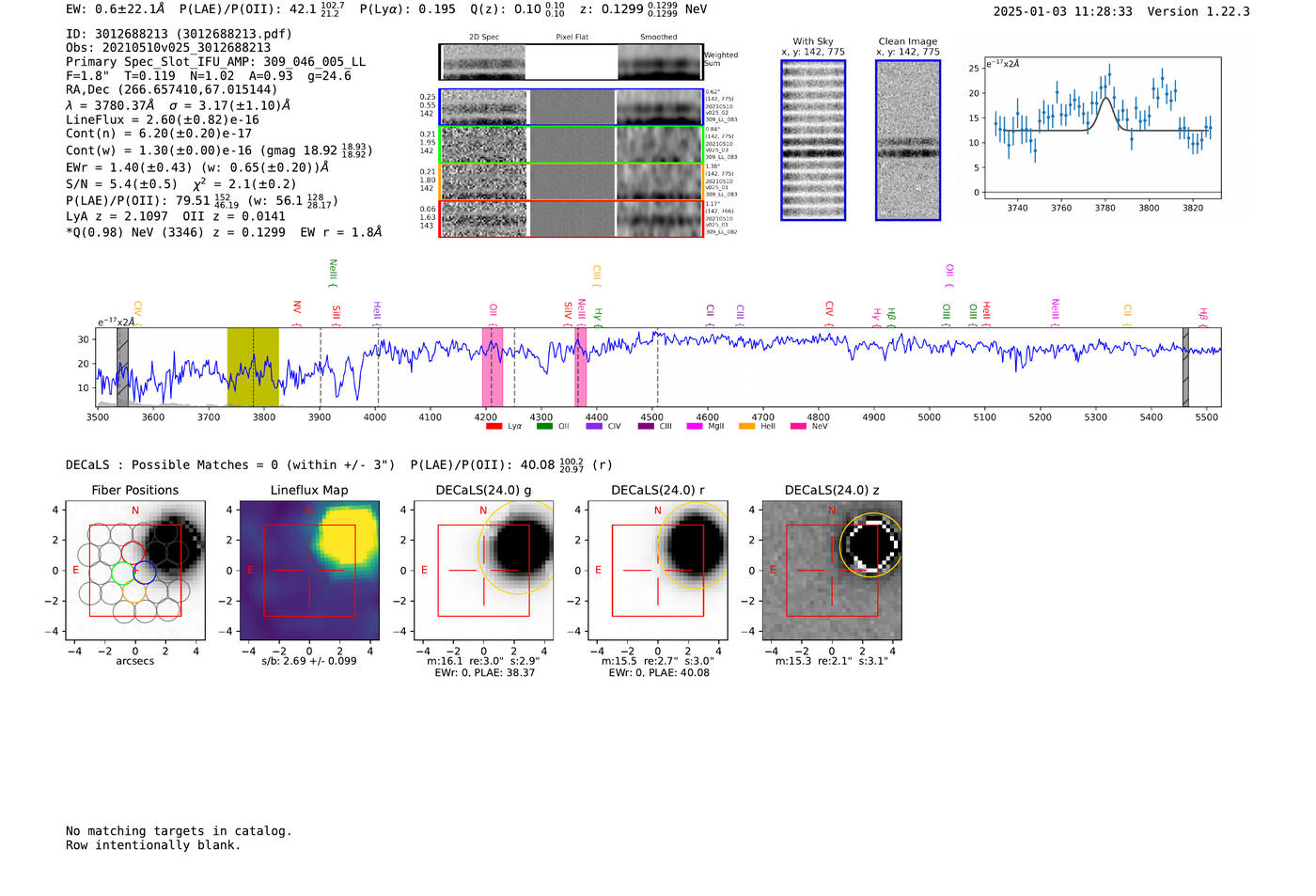Select the magenta MgII legend swatch
The height and width of the screenshot is (896, 1316).
[x=695, y=427]
